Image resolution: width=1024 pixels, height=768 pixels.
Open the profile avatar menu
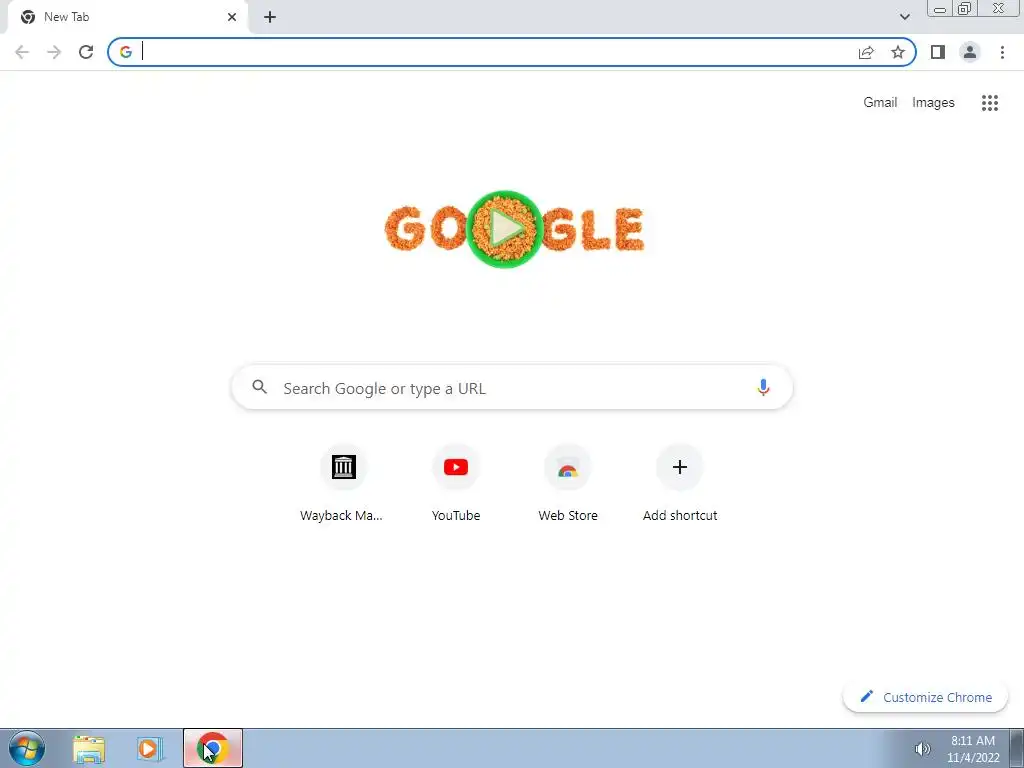(970, 52)
